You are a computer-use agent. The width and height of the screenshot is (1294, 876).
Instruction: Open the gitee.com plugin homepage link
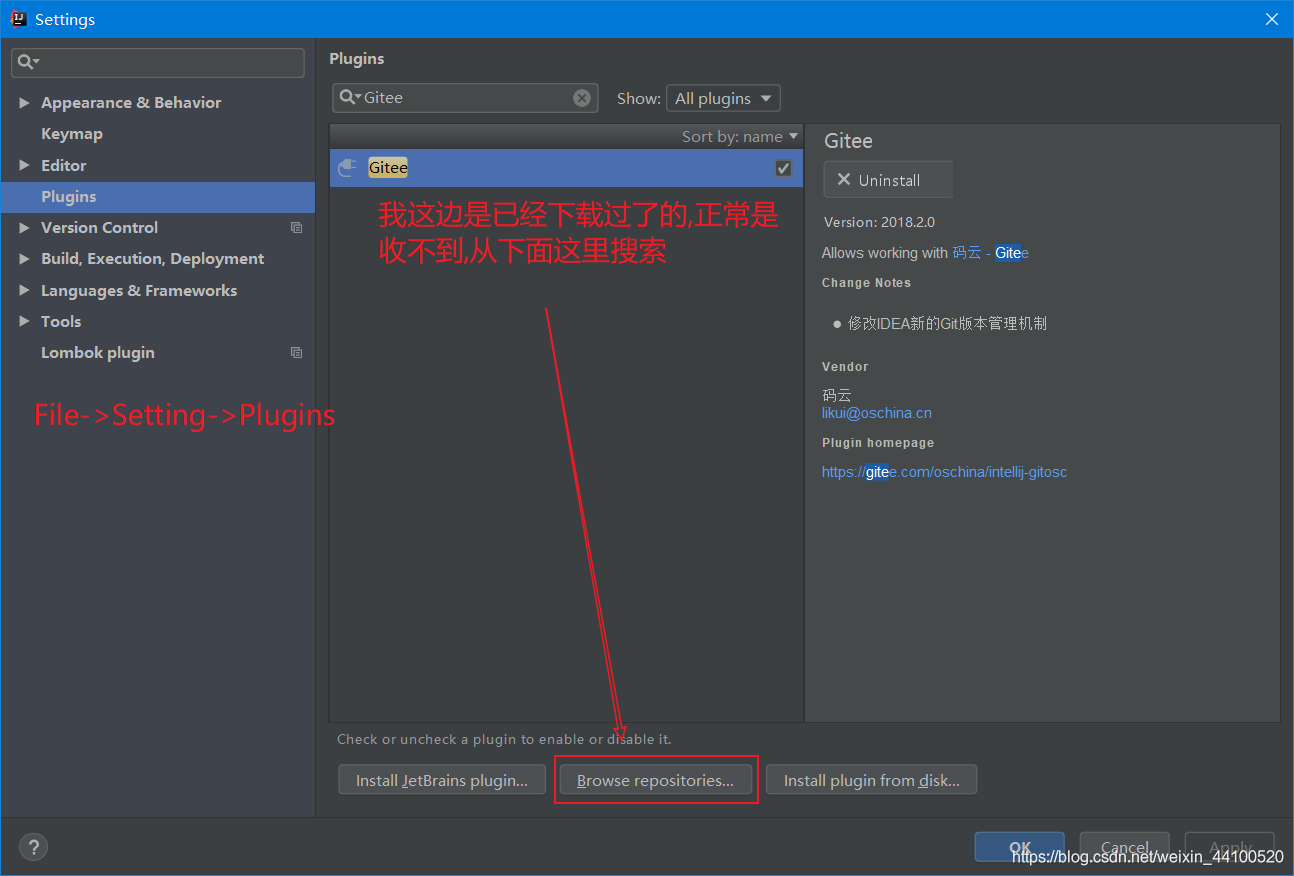pyautogui.click(x=944, y=472)
